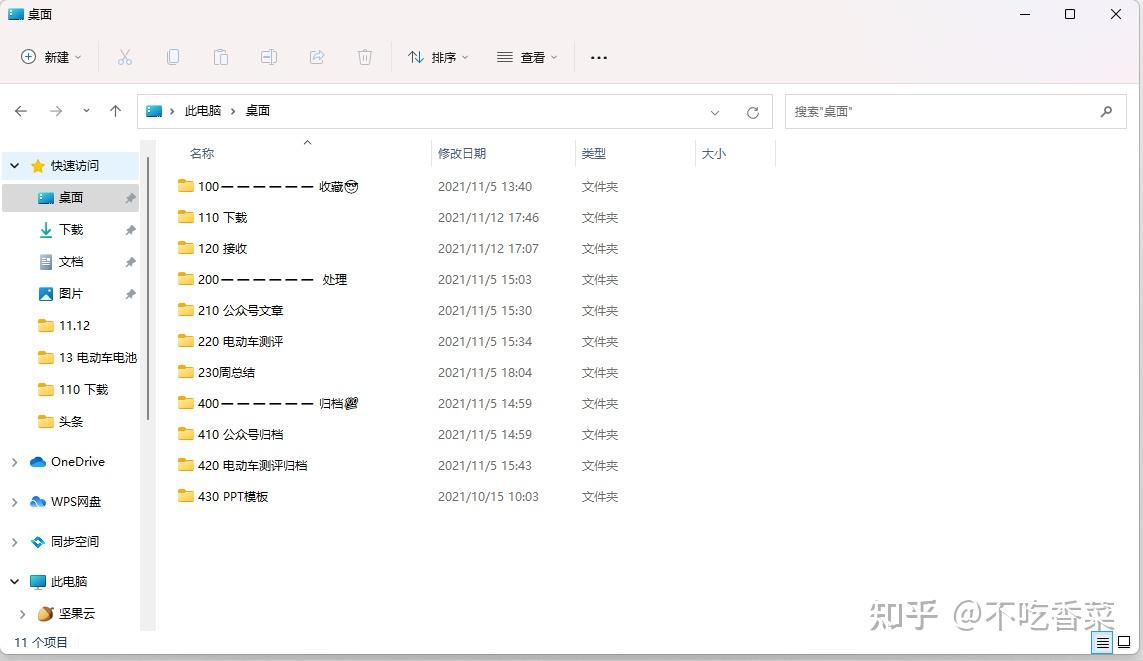Image resolution: width=1143 pixels, height=661 pixels.
Task: Open the 新建 new item dropdown
Action: pos(51,57)
